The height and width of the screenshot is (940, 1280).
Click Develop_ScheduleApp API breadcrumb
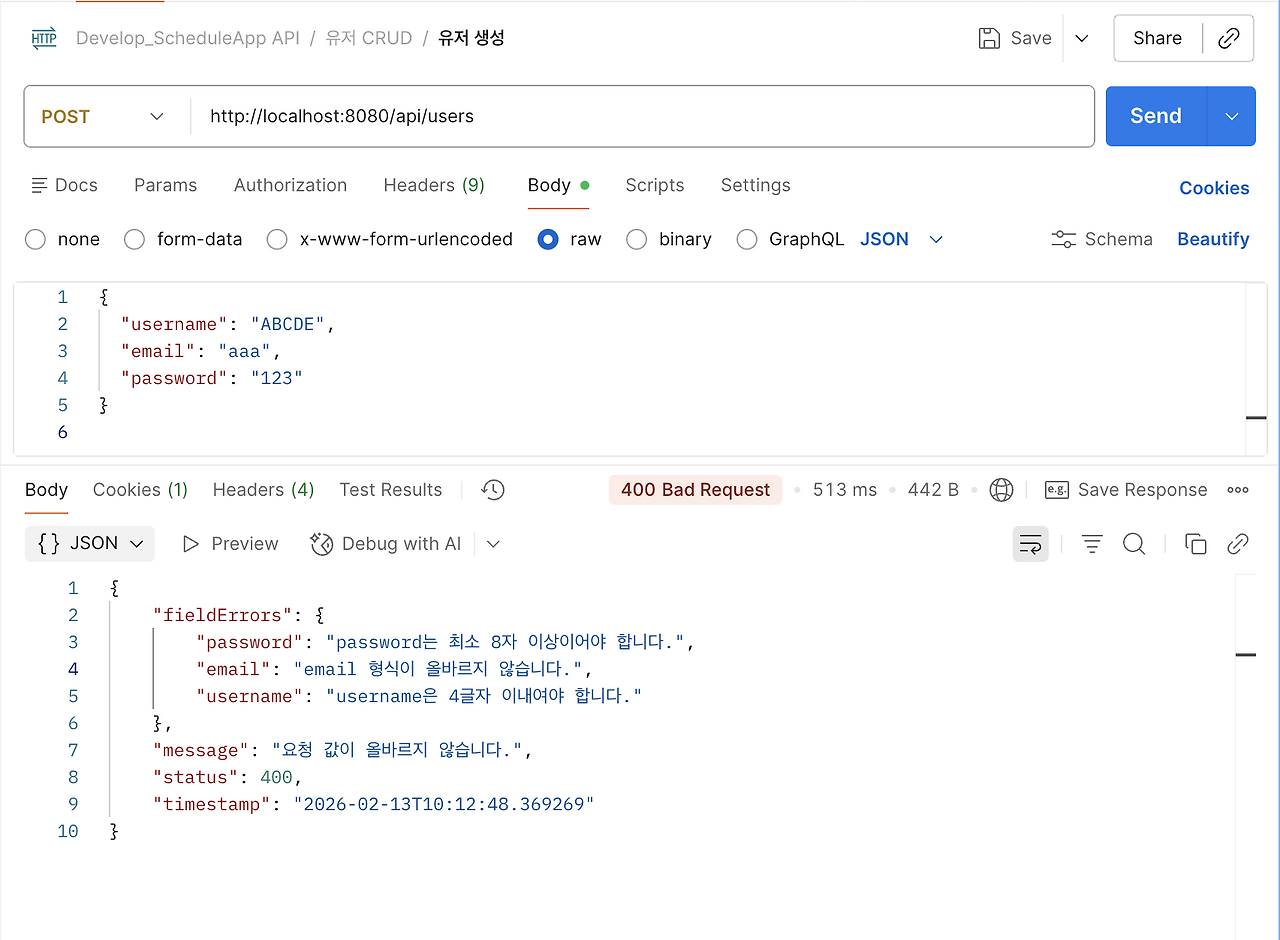pos(187,39)
